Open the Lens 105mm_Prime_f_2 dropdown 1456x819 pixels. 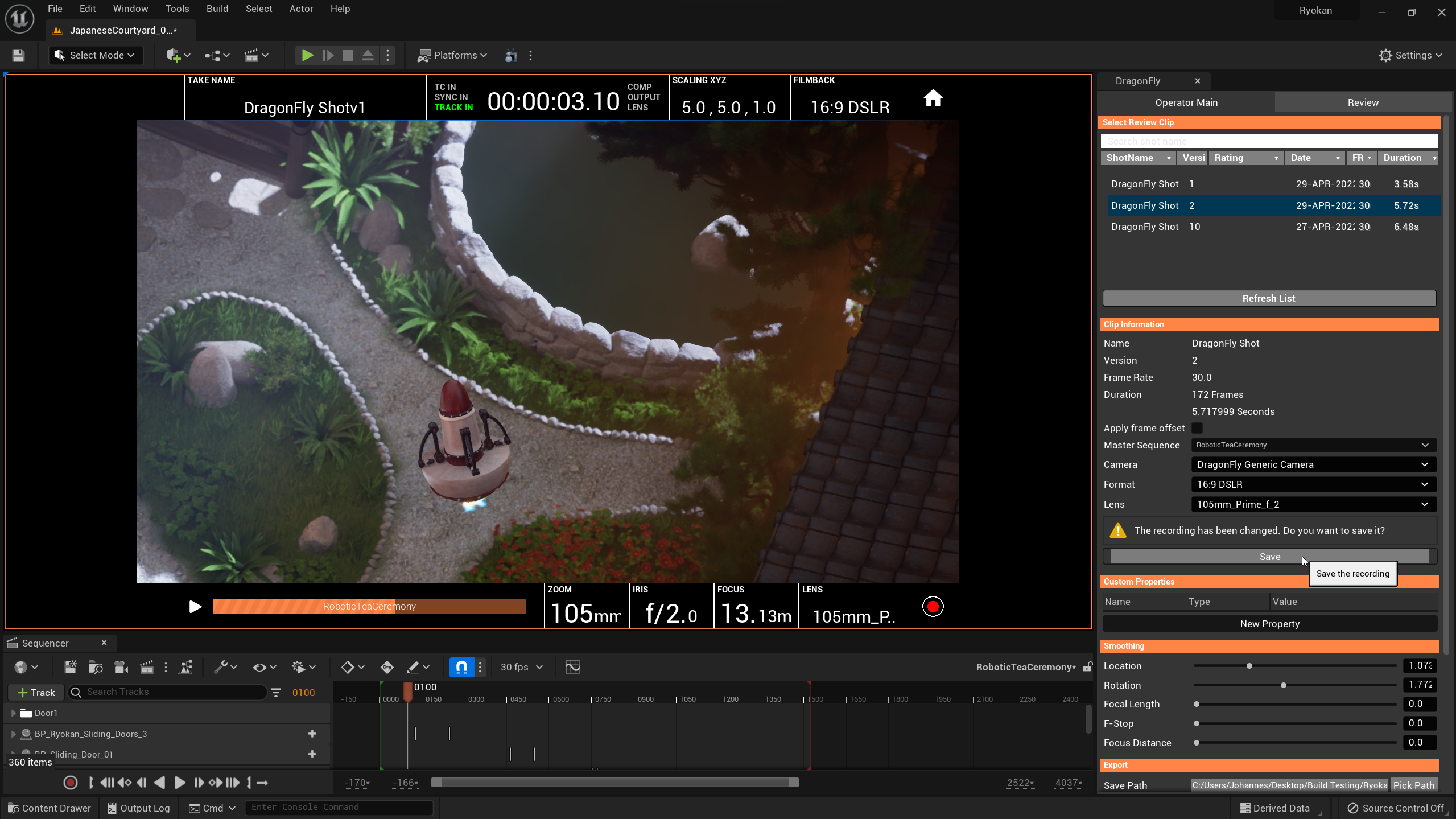(1314, 504)
